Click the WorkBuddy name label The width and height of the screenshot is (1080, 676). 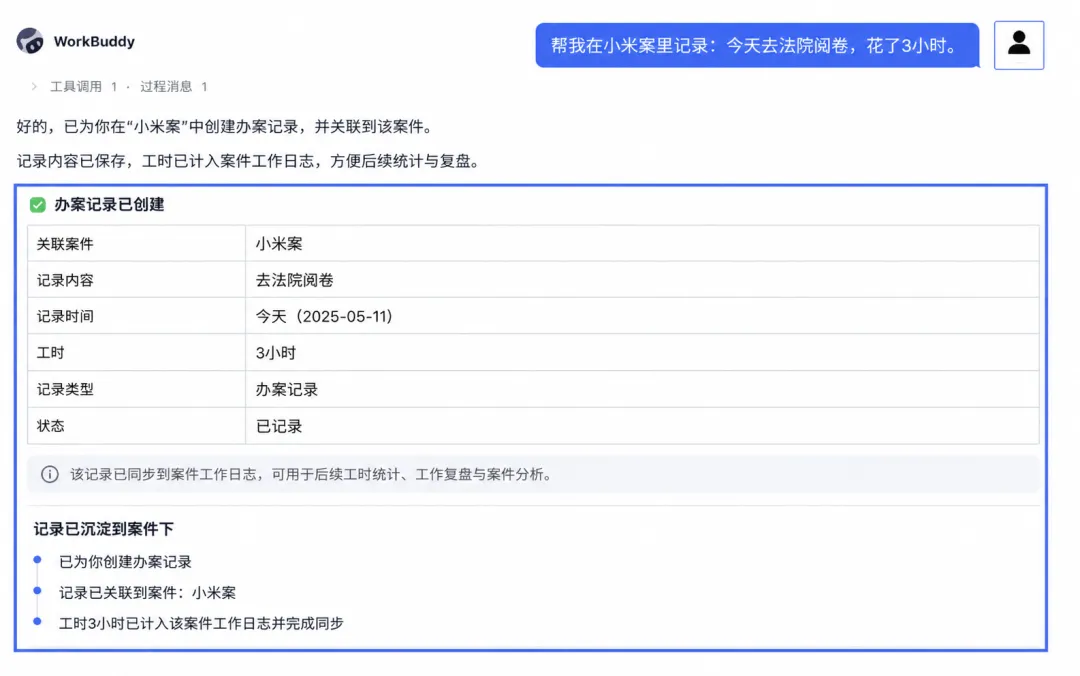pos(94,41)
